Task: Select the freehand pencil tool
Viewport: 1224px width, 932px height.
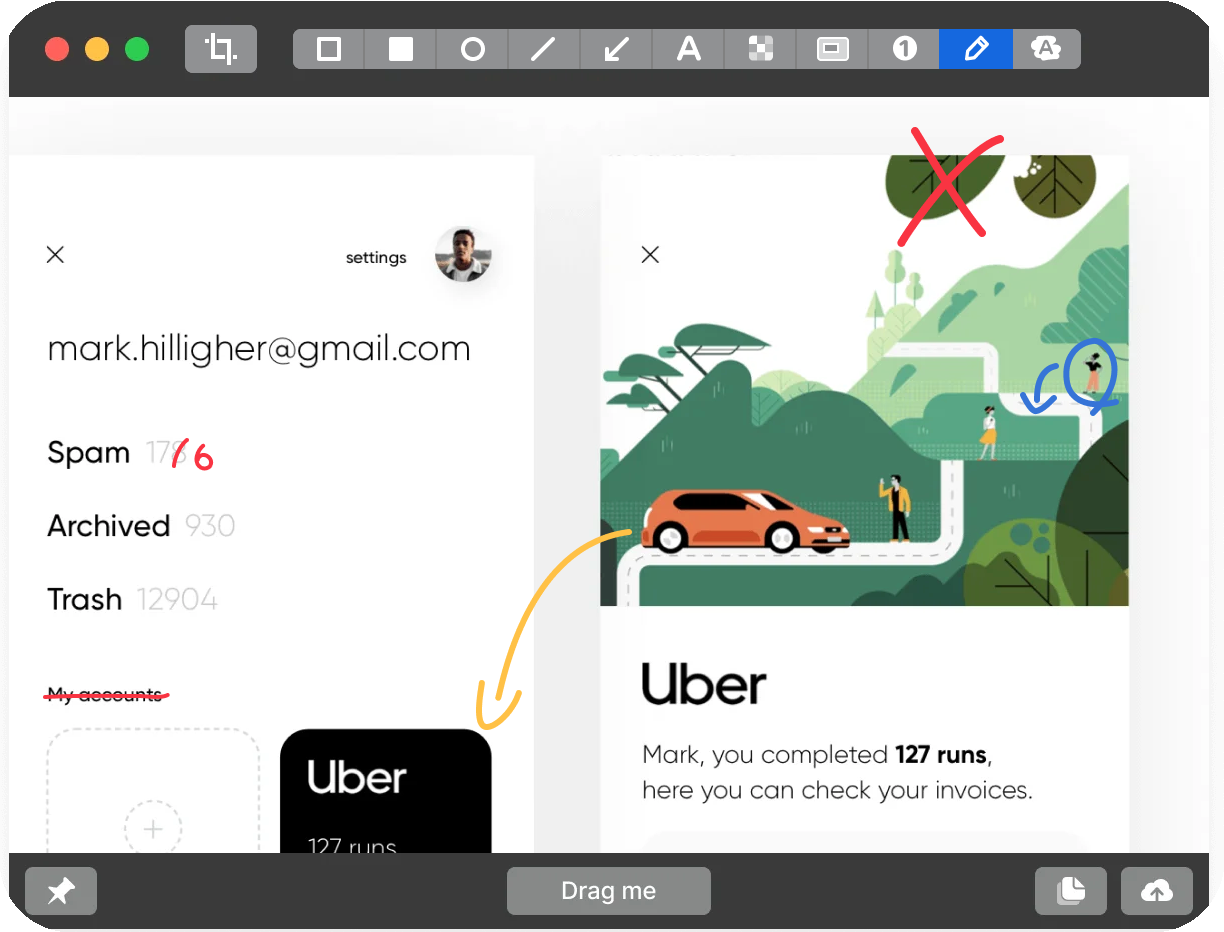Action: tap(976, 49)
